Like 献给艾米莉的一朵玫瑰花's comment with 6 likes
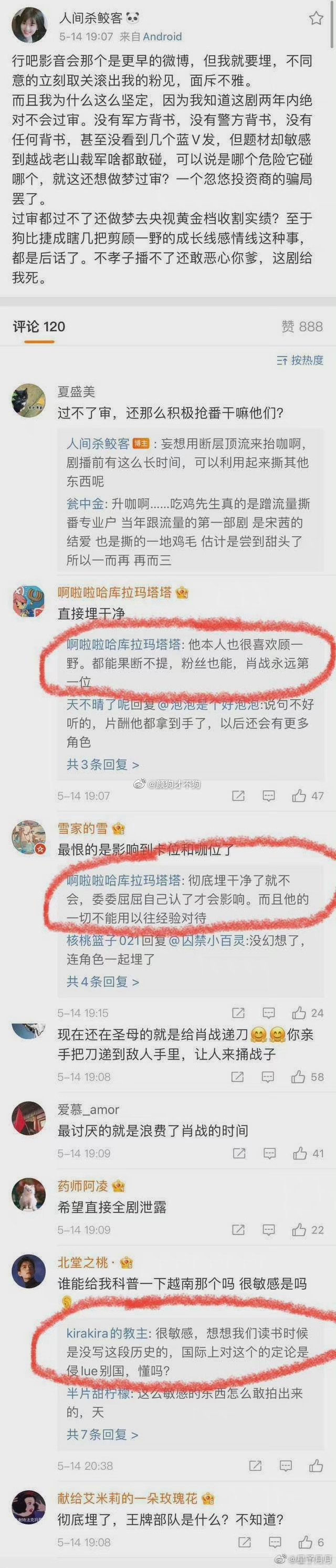Image resolution: width=336 pixels, height=1568 pixels. click(311, 1542)
